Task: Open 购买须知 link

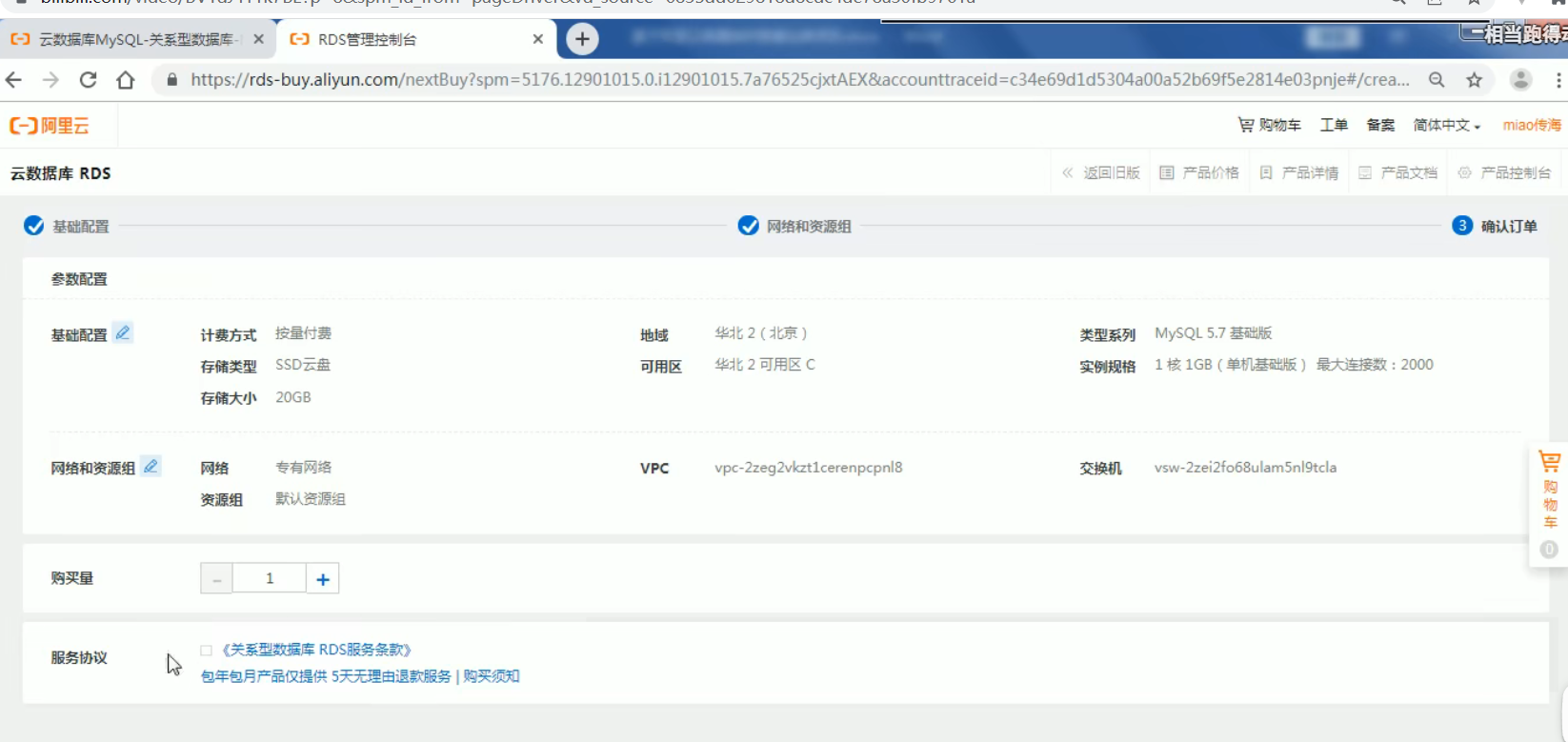Action: (492, 676)
